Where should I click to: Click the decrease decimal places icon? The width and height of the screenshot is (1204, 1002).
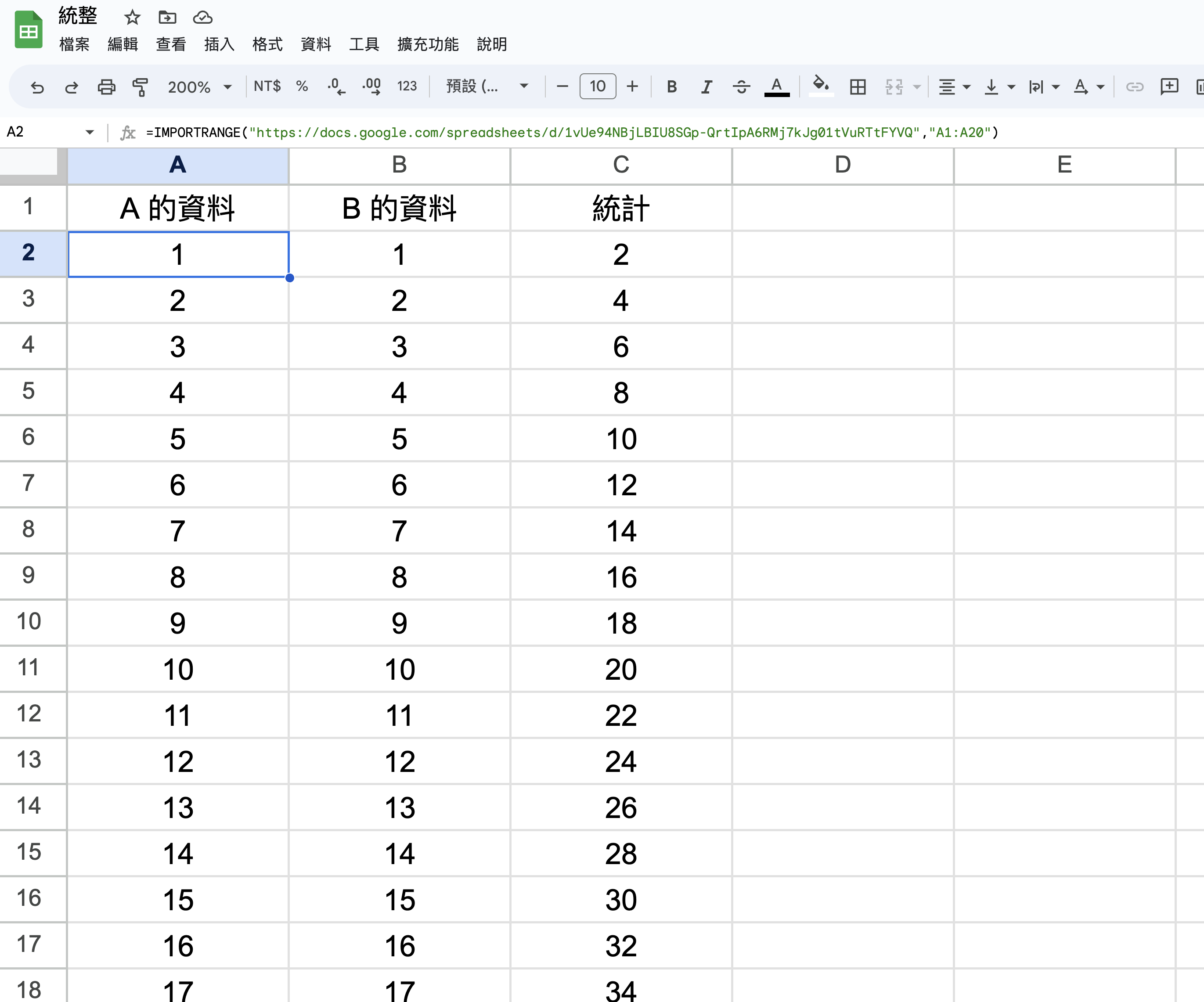click(336, 87)
